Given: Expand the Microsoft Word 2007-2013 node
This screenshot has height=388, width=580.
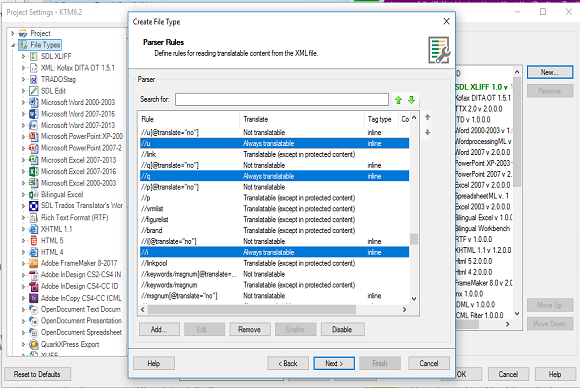Looking at the screenshot, I should [23, 125].
